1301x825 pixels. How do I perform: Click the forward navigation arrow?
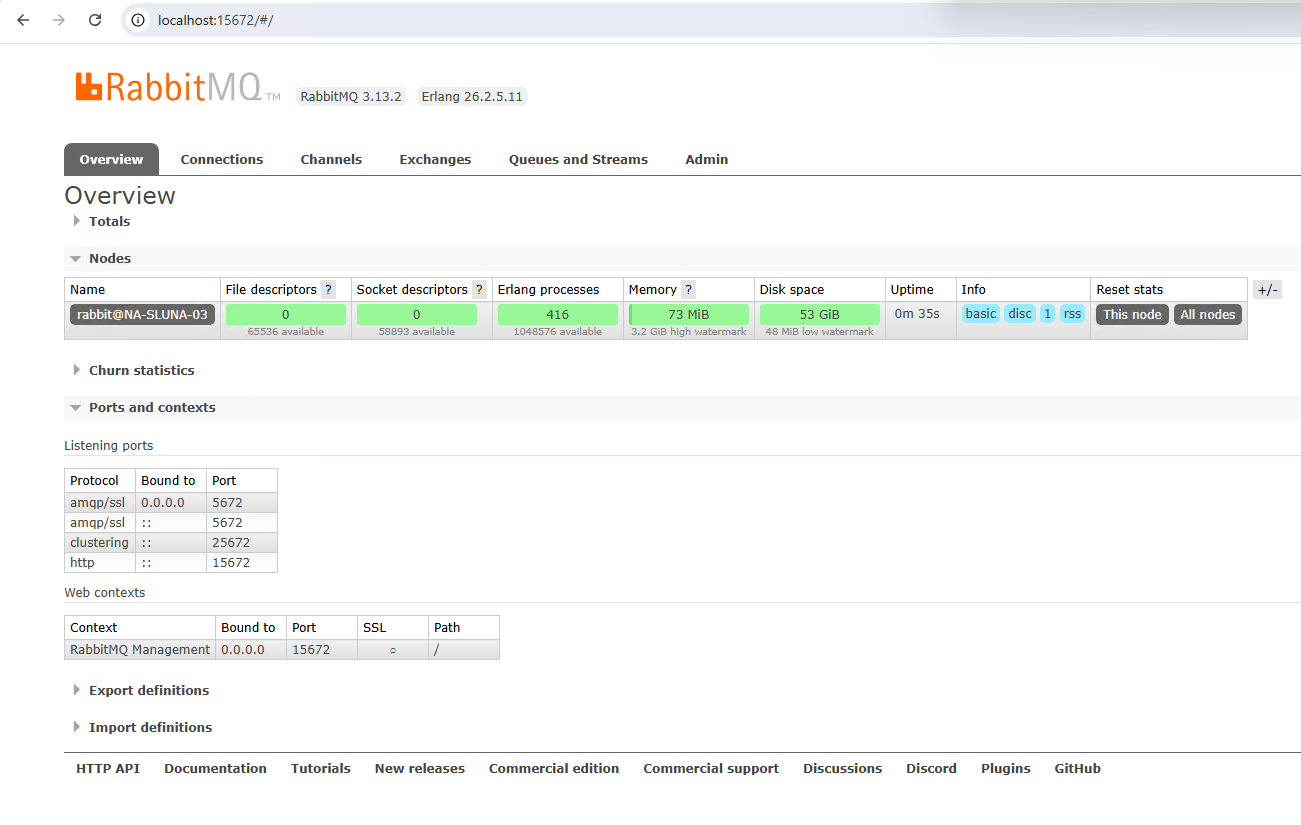(59, 20)
